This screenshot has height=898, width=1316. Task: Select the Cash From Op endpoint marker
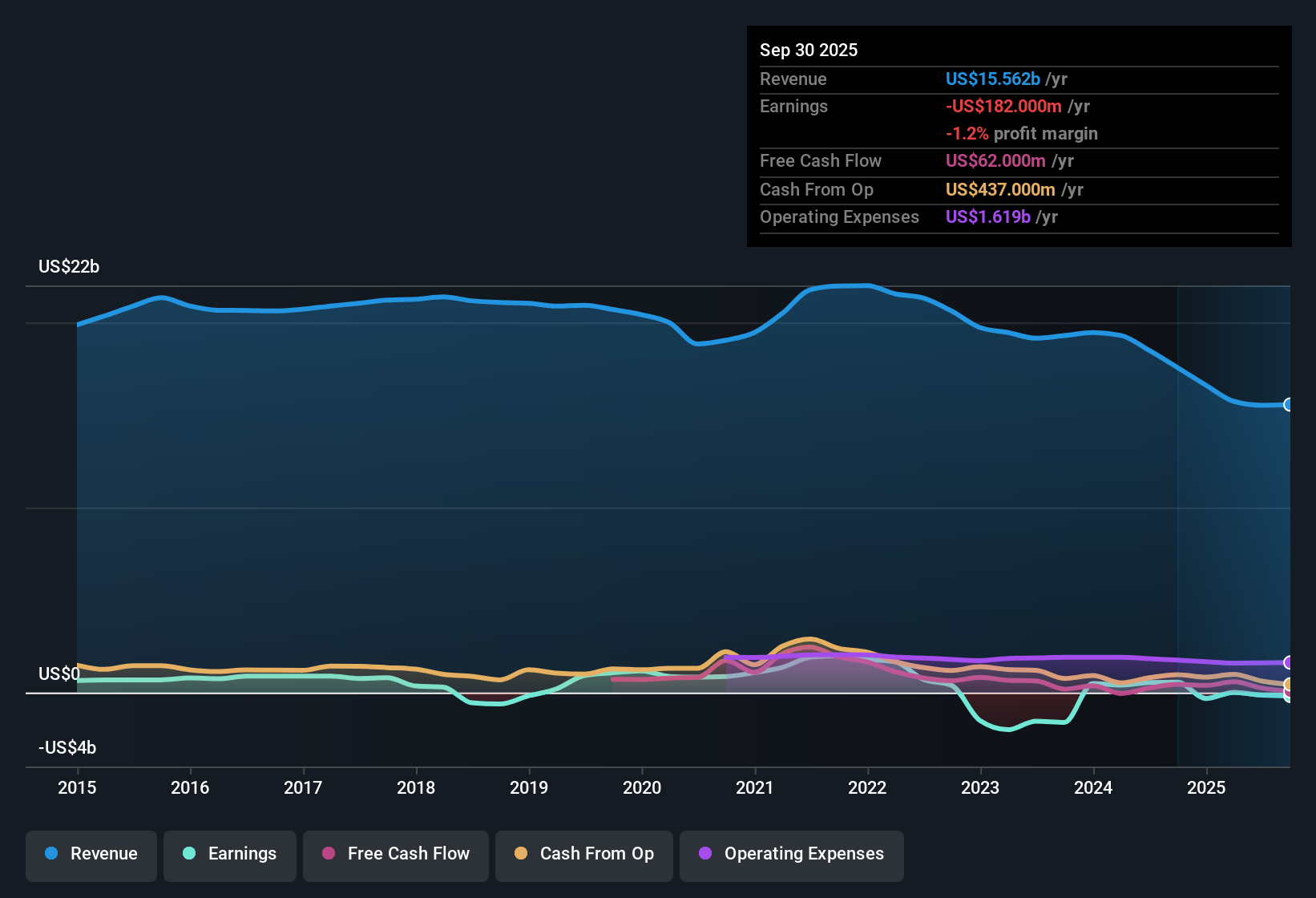(x=1289, y=684)
